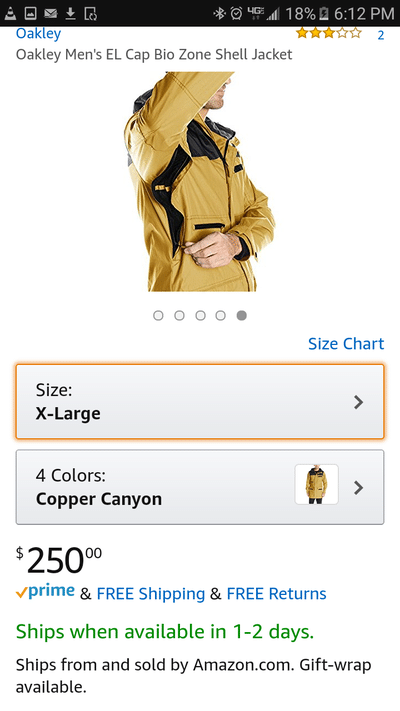400x711 pixels.
Task: Tap the image notification icon in status bar
Action: coord(30,14)
